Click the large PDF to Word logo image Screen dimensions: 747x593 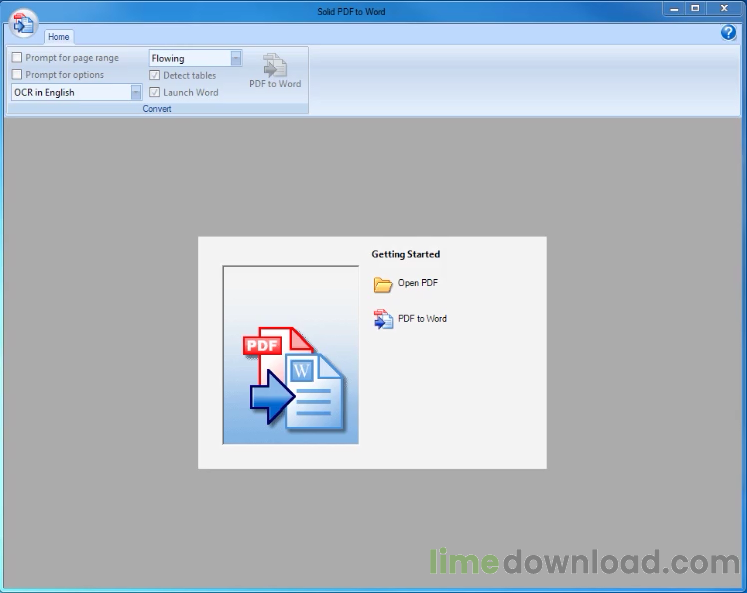[291, 355]
